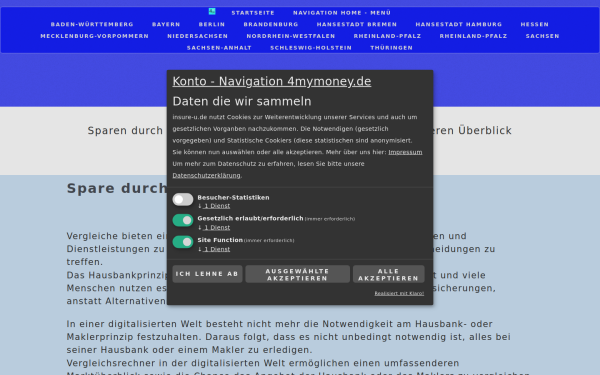Select Sachsen in the navigation

point(542,36)
